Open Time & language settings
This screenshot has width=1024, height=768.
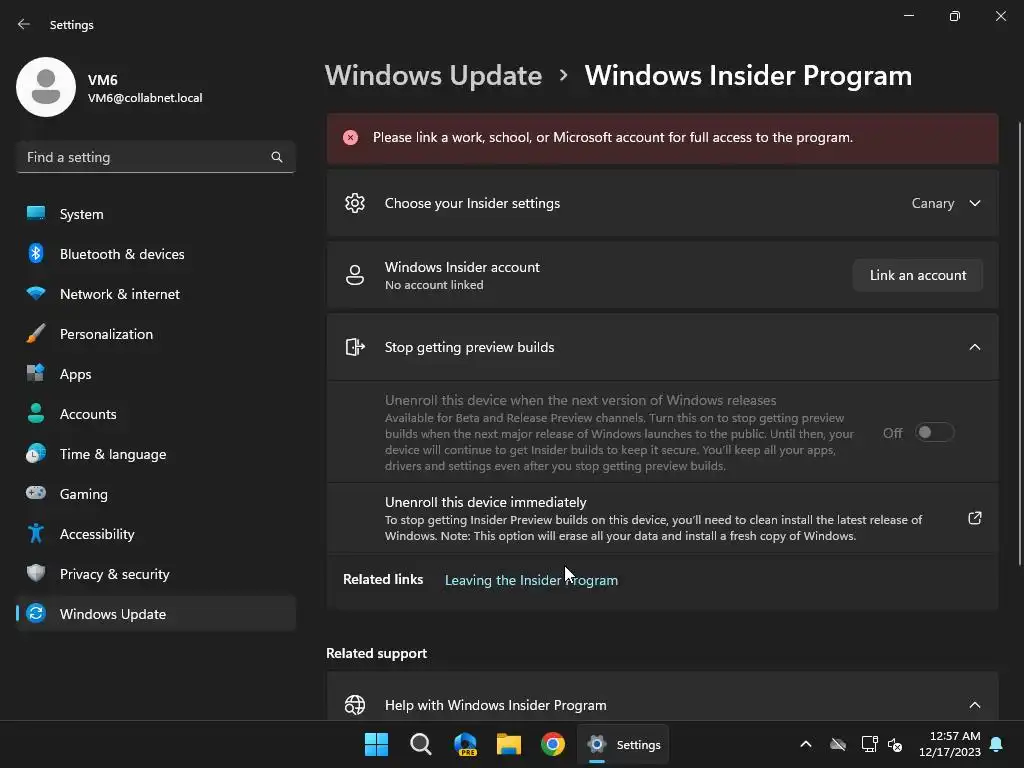pyautogui.click(x=156, y=454)
